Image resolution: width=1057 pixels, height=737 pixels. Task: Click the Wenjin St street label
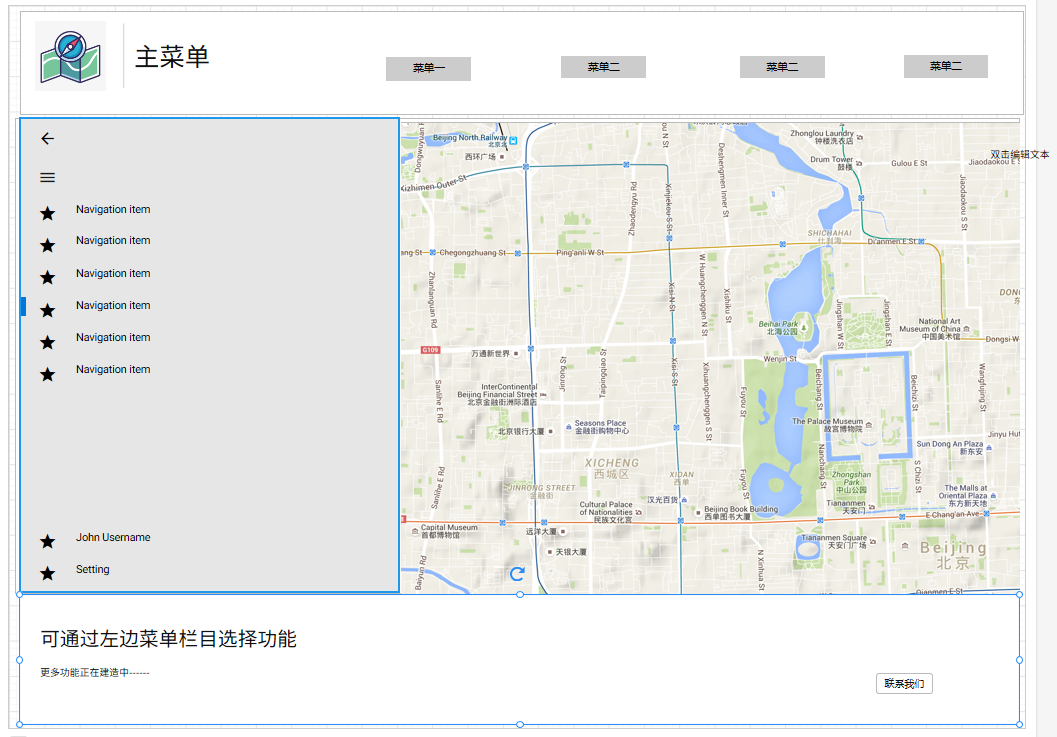[780, 359]
